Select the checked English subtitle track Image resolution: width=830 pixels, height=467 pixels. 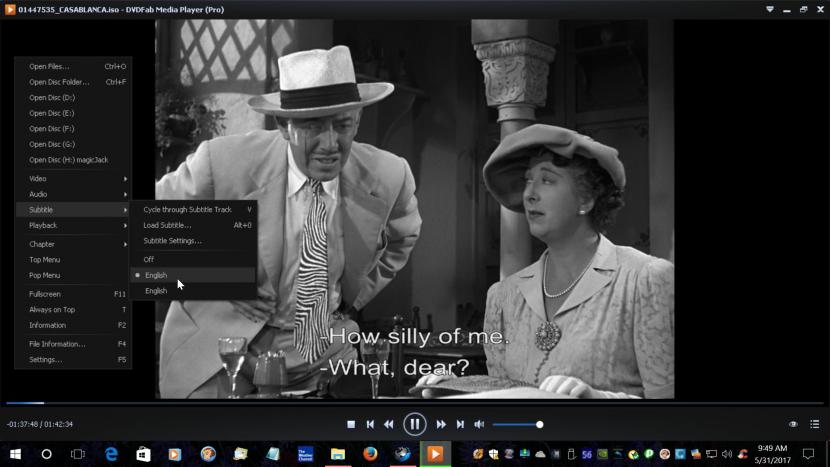pyautogui.click(x=193, y=275)
